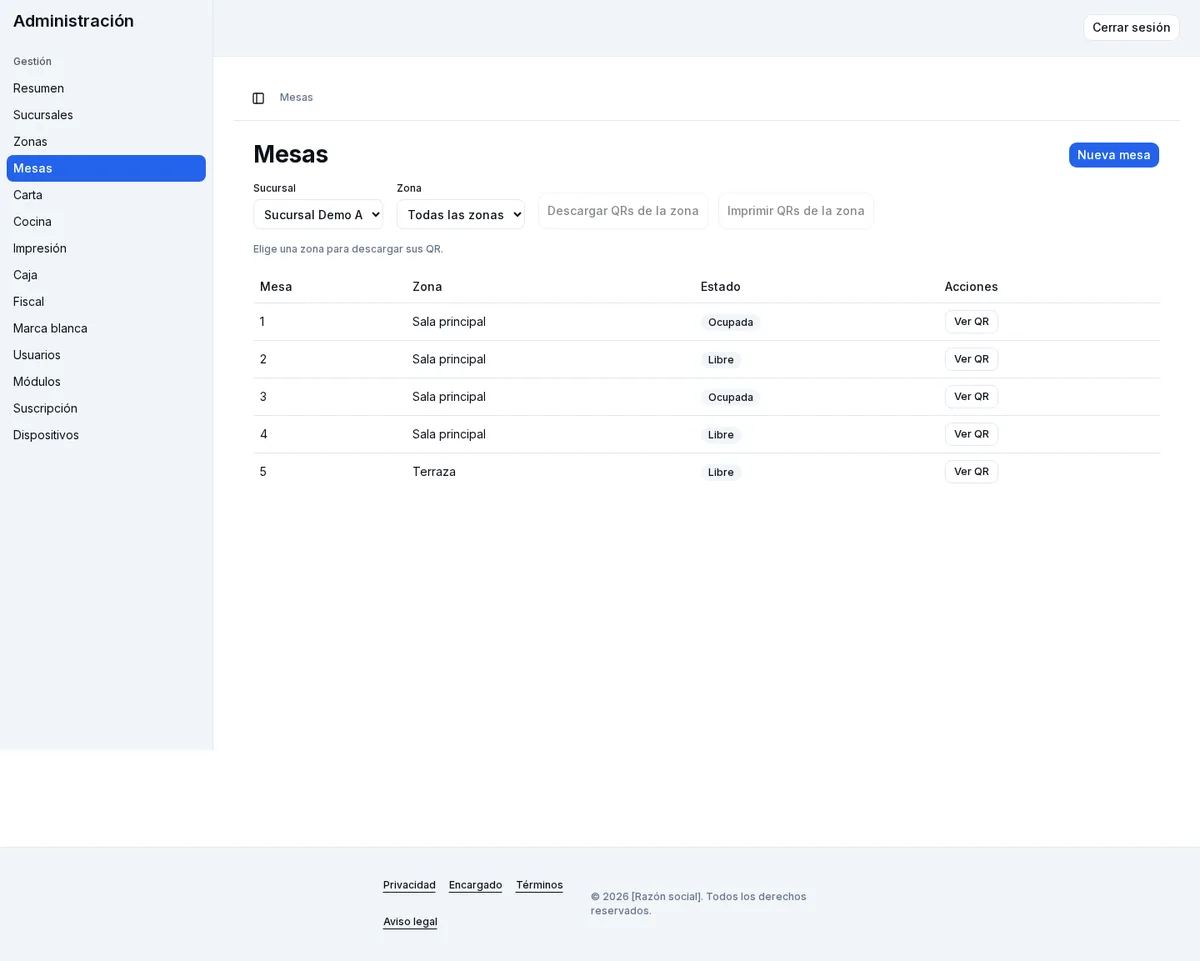This screenshot has width=1200, height=961.
Task: Go to the Caja section
Action: 106,275
